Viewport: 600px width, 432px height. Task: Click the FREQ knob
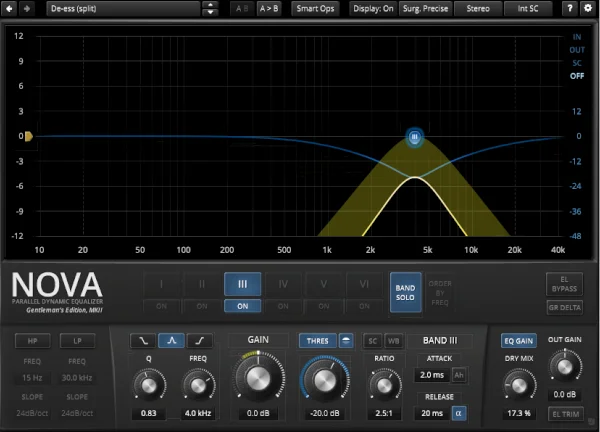pyautogui.click(x=198, y=385)
